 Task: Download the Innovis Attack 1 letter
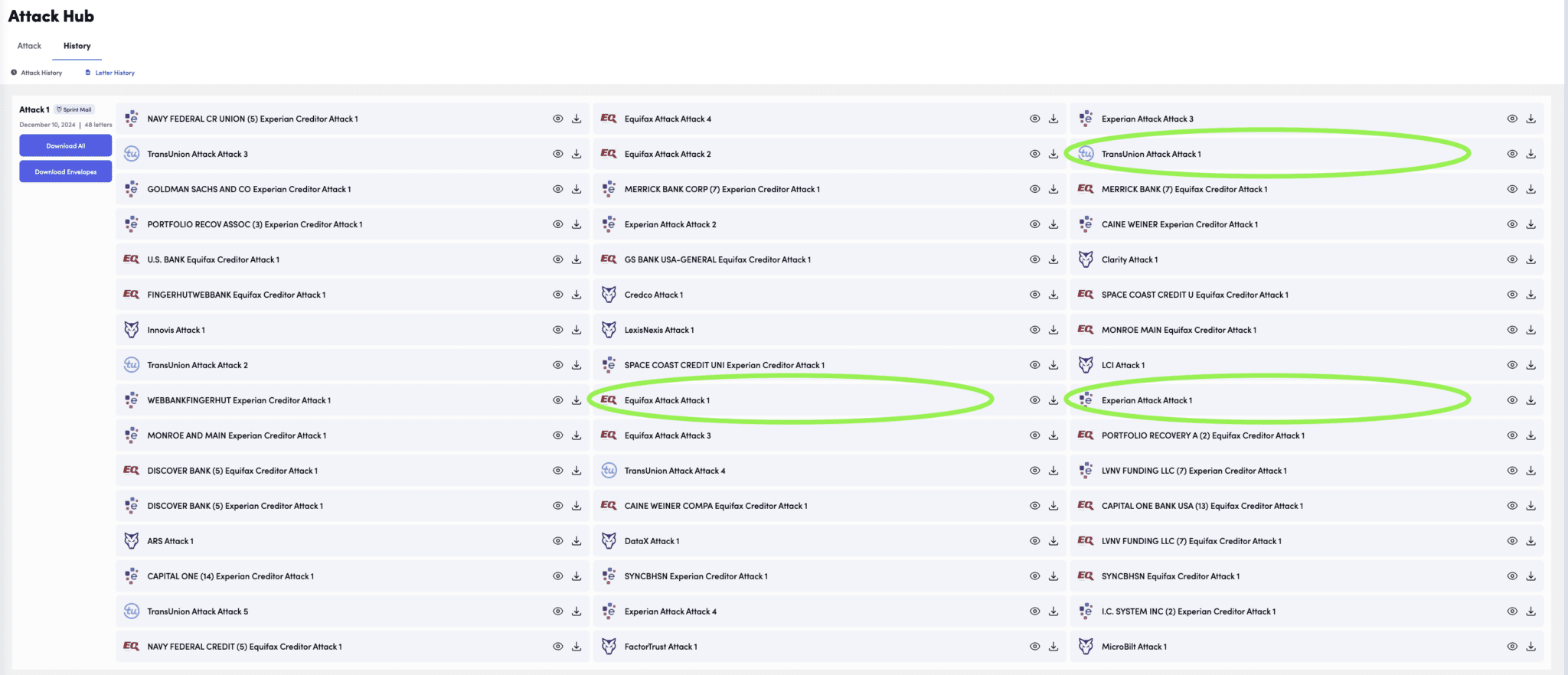pos(577,330)
